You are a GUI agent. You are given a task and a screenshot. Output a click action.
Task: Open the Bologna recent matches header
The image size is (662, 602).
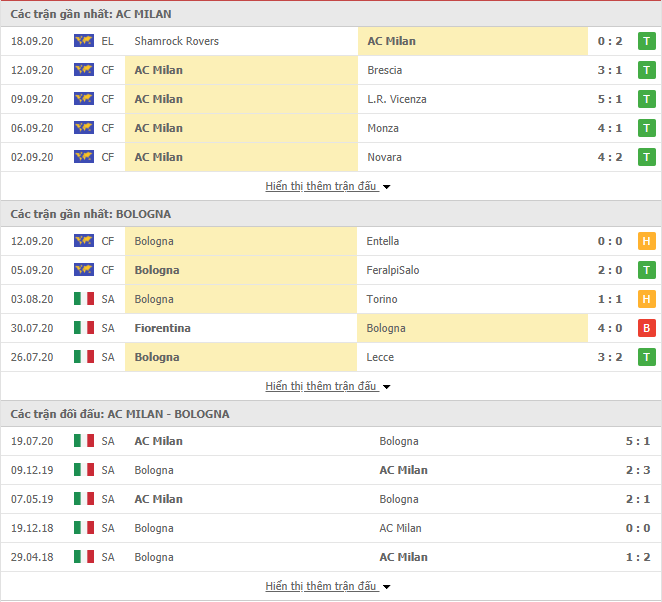tap(91, 214)
